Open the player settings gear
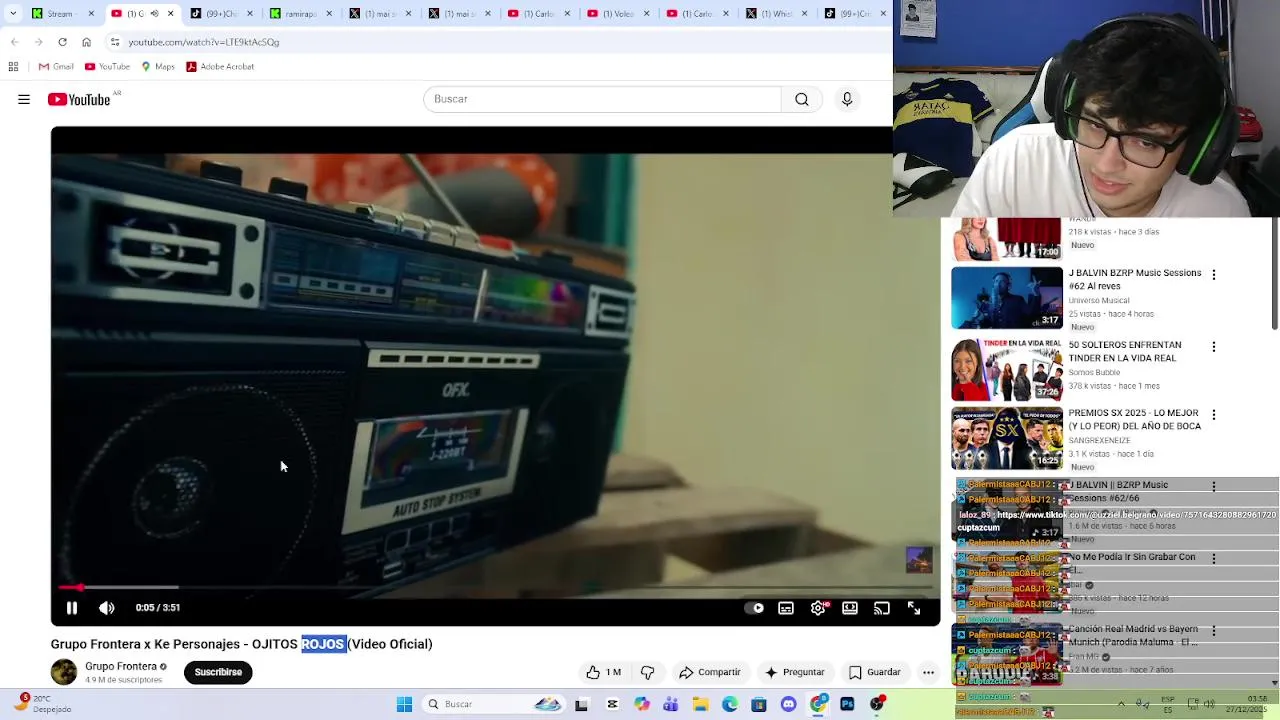Image resolution: width=1280 pixels, height=720 pixels. (818, 608)
